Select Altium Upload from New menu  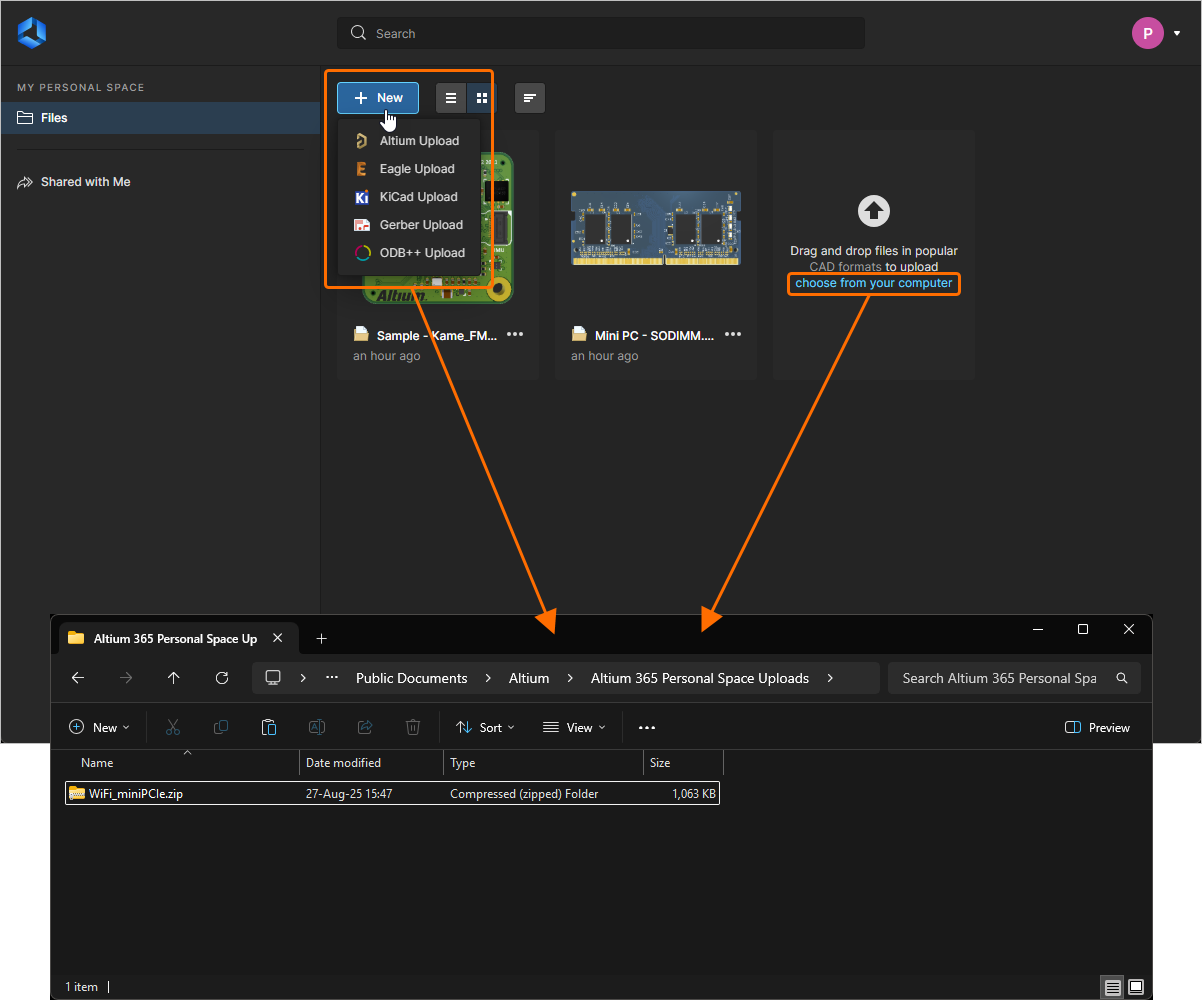(x=419, y=141)
